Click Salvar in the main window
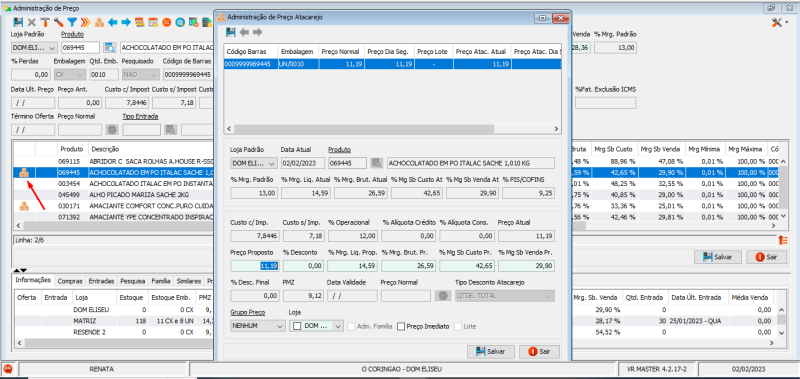The image size is (800, 379). (717, 257)
